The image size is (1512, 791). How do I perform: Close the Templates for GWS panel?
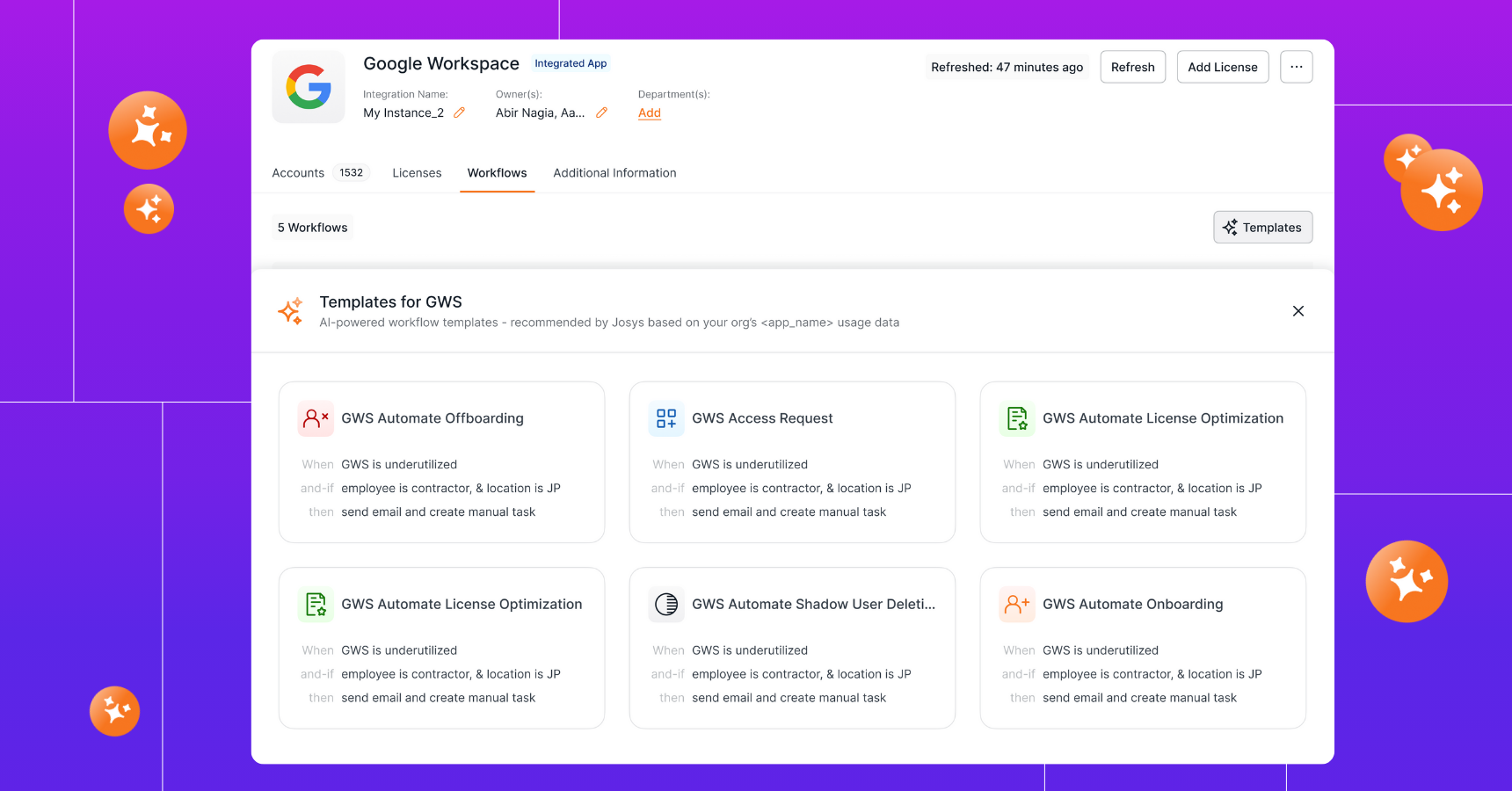tap(1298, 311)
